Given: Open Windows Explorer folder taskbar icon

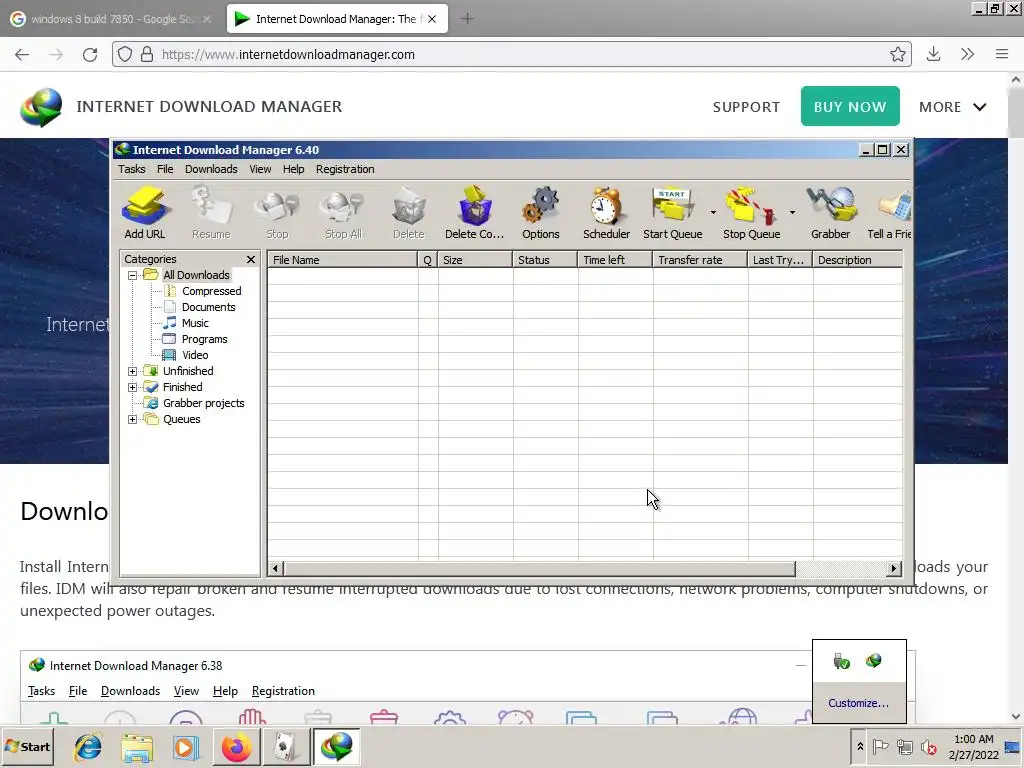Looking at the screenshot, I should click(x=137, y=746).
